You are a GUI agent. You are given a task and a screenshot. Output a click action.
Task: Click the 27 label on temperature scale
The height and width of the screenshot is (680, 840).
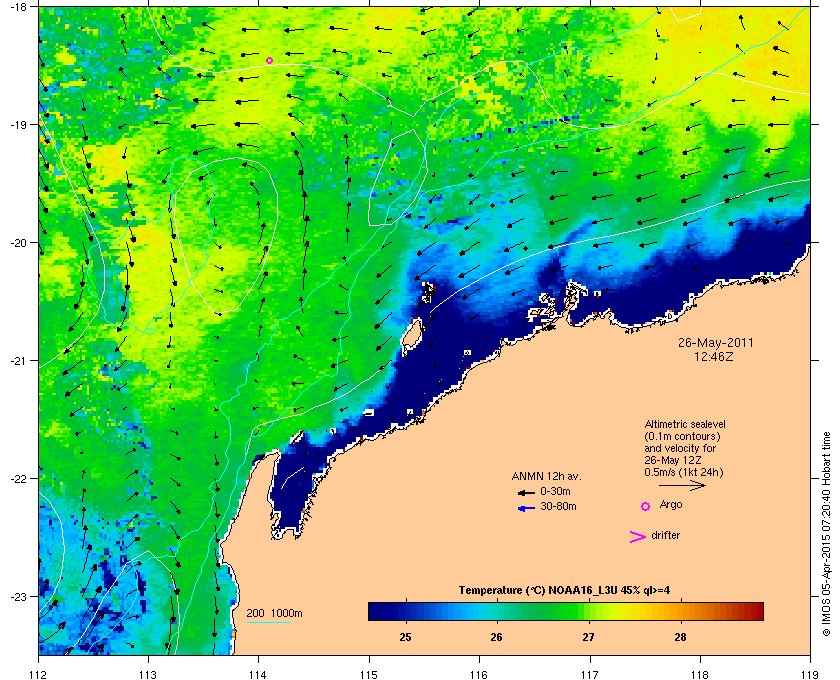pos(589,637)
